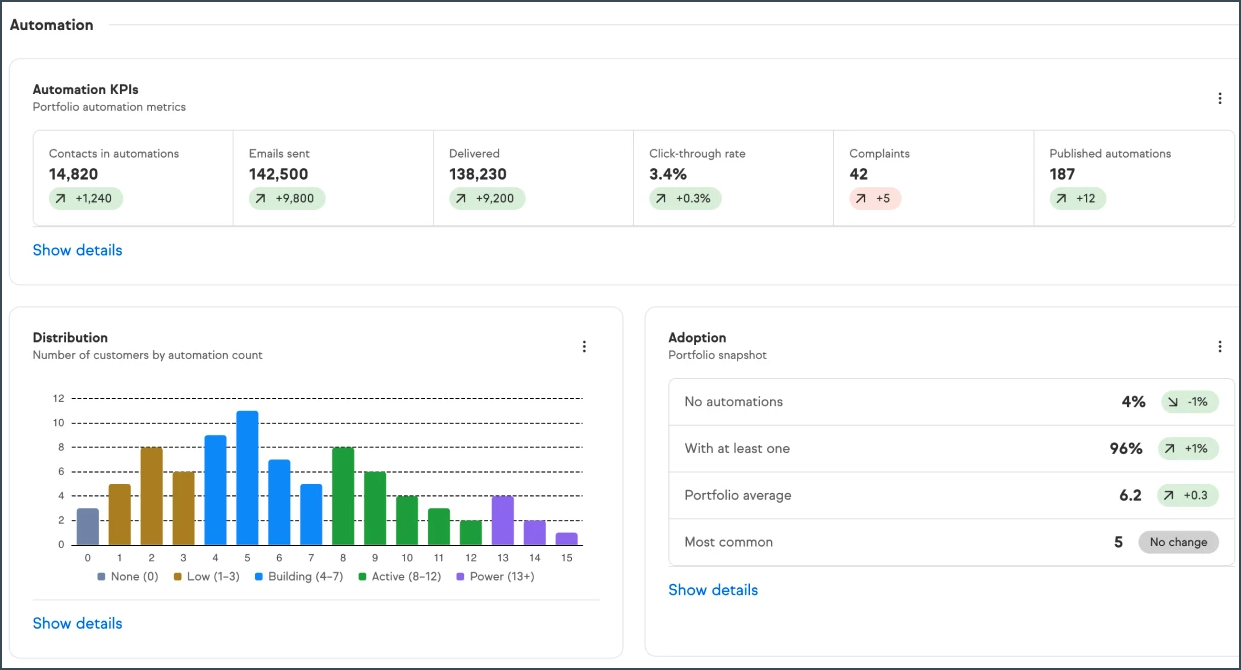Click the No change badge
Screen dimensions: 1241x670
1178,542
